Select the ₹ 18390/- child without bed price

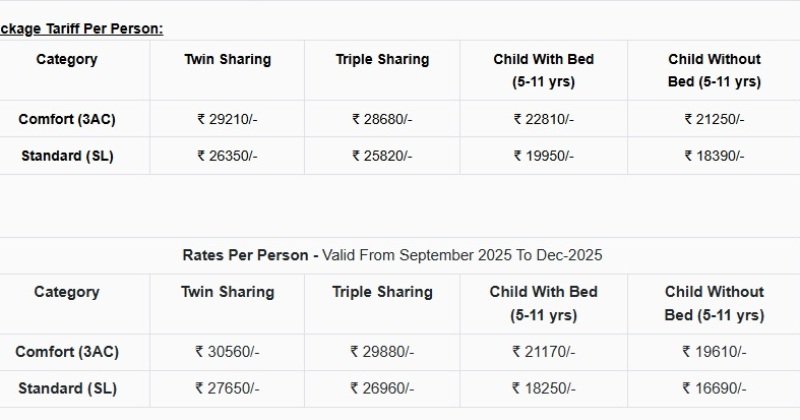coord(714,156)
